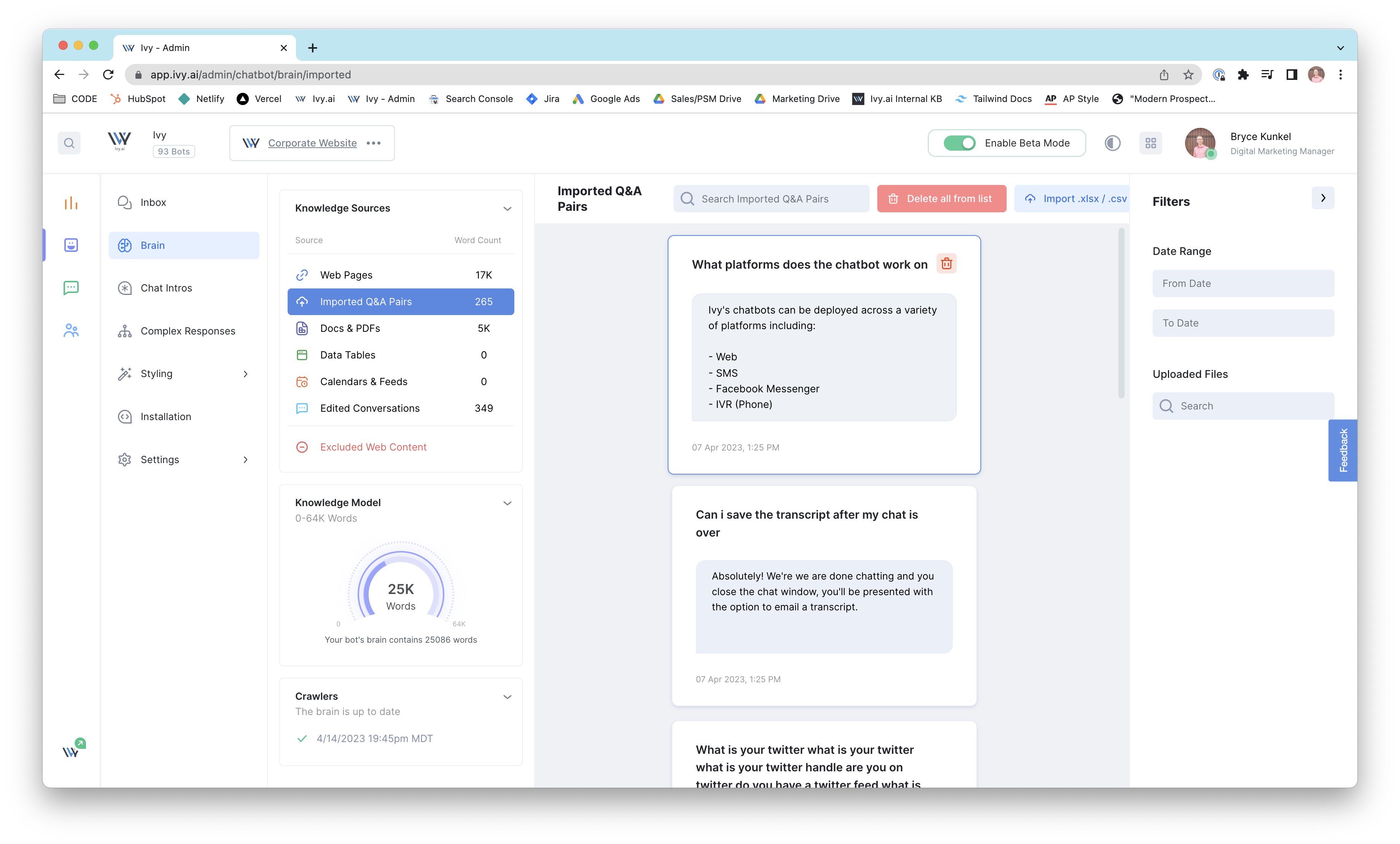
Task: Open the green chat bubble icon
Action: (70, 288)
